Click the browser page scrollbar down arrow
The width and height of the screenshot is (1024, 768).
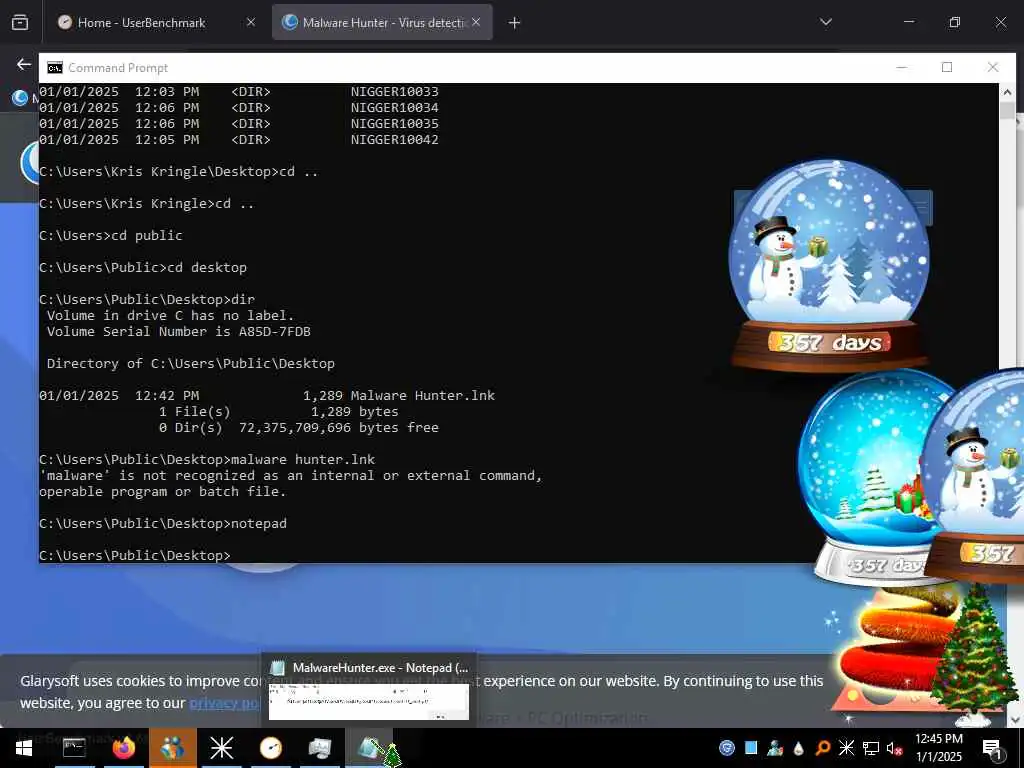point(1017,720)
